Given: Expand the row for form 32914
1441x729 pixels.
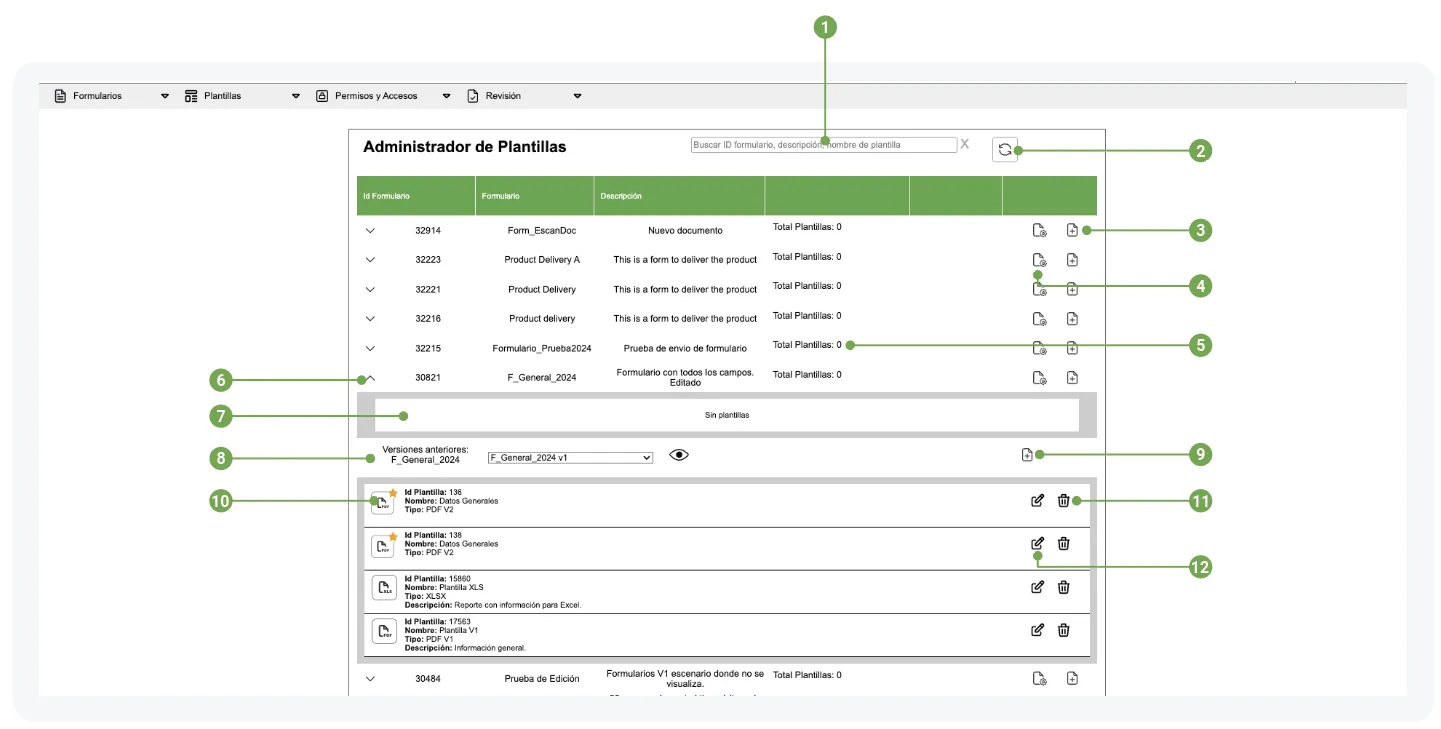Looking at the screenshot, I should [x=370, y=231].
